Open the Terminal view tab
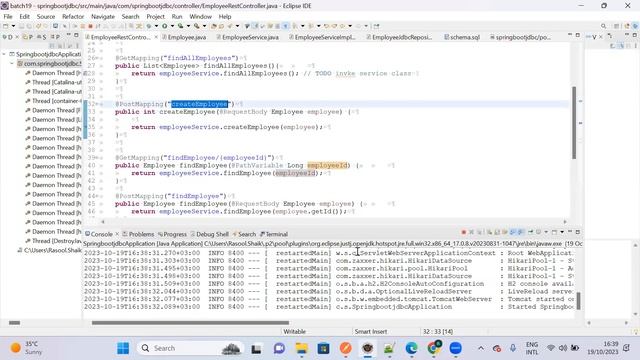 (274, 234)
